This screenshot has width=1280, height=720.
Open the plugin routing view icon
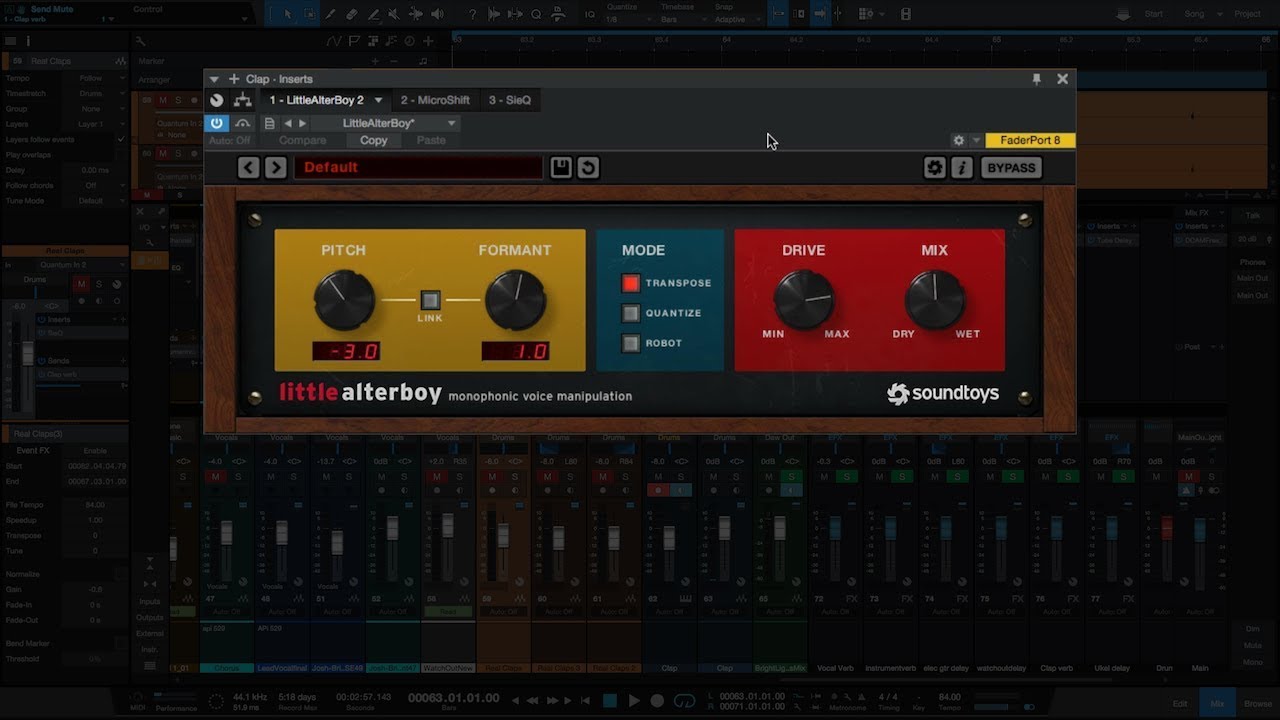[242, 100]
